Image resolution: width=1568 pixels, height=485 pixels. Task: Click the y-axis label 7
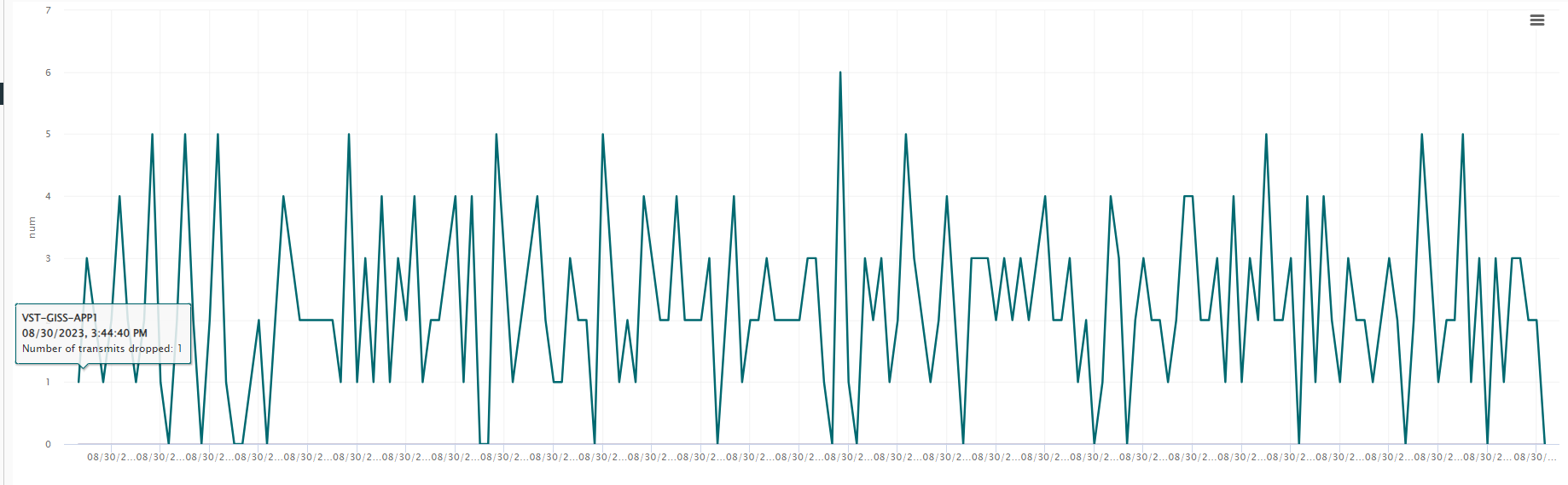pos(48,10)
